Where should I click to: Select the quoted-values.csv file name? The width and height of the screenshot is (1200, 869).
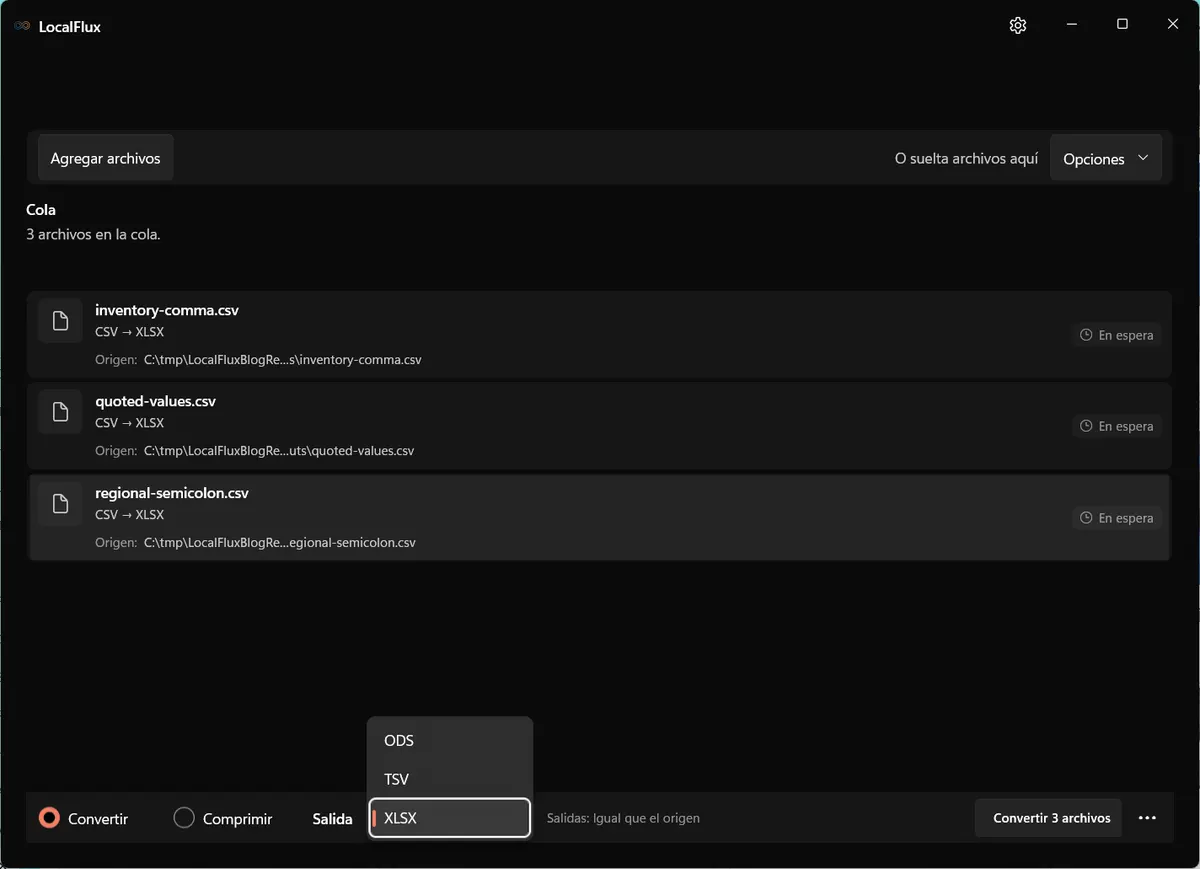[x=155, y=401]
